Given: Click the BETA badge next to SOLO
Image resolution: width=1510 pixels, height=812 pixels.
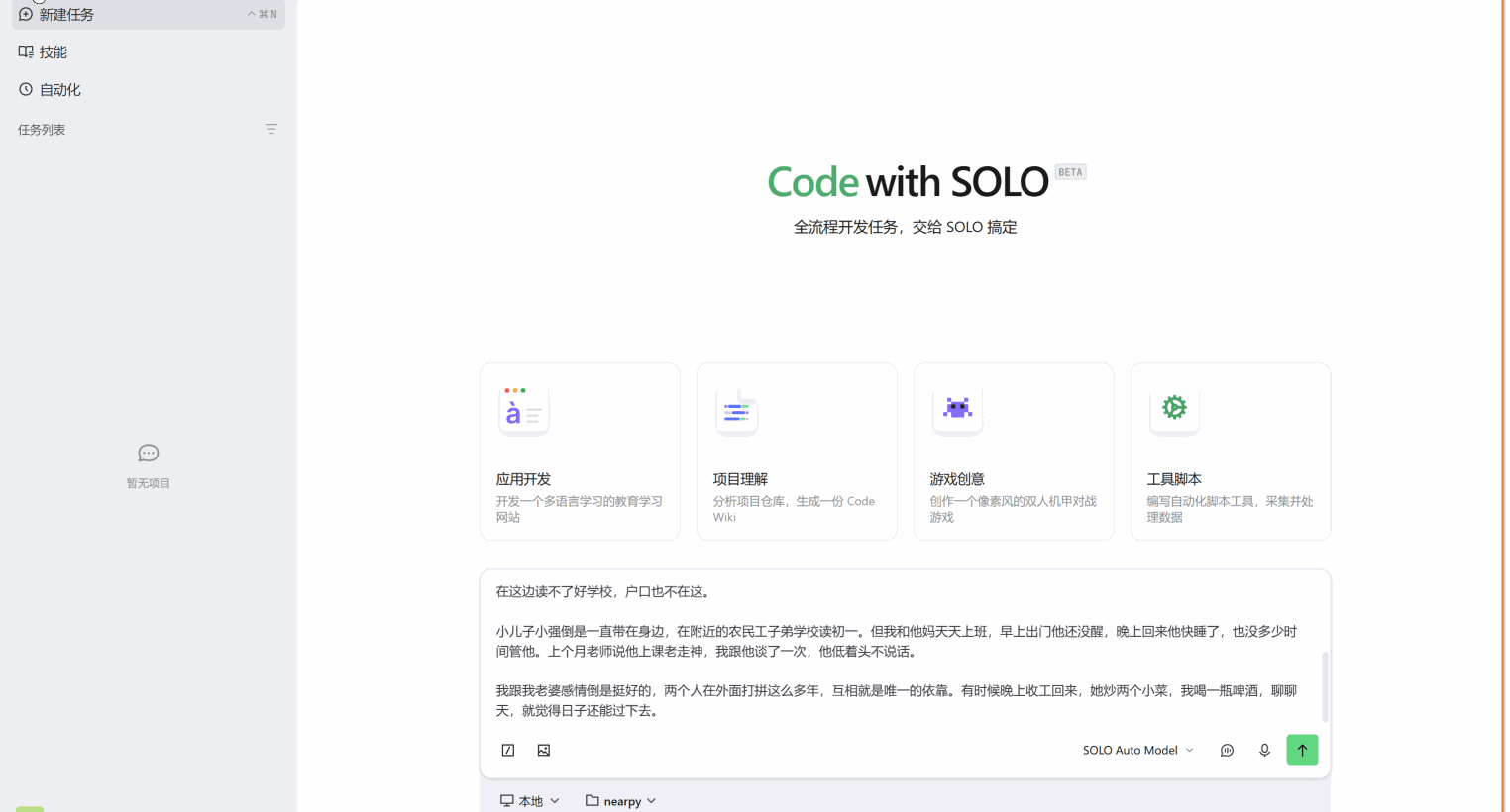Looking at the screenshot, I should pos(1070,172).
